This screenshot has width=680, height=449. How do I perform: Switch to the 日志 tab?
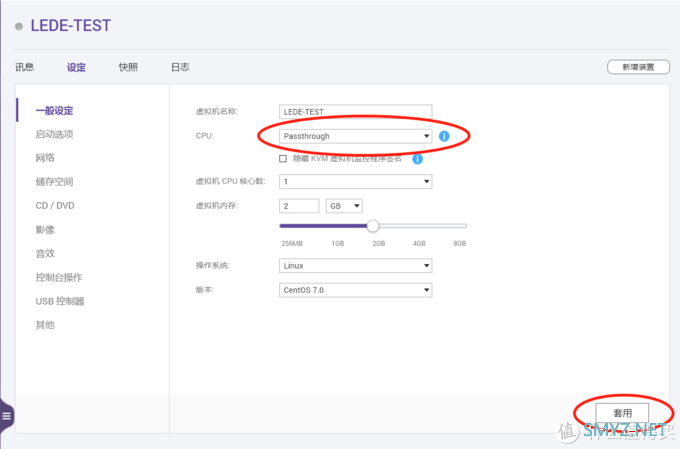pos(180,67)
